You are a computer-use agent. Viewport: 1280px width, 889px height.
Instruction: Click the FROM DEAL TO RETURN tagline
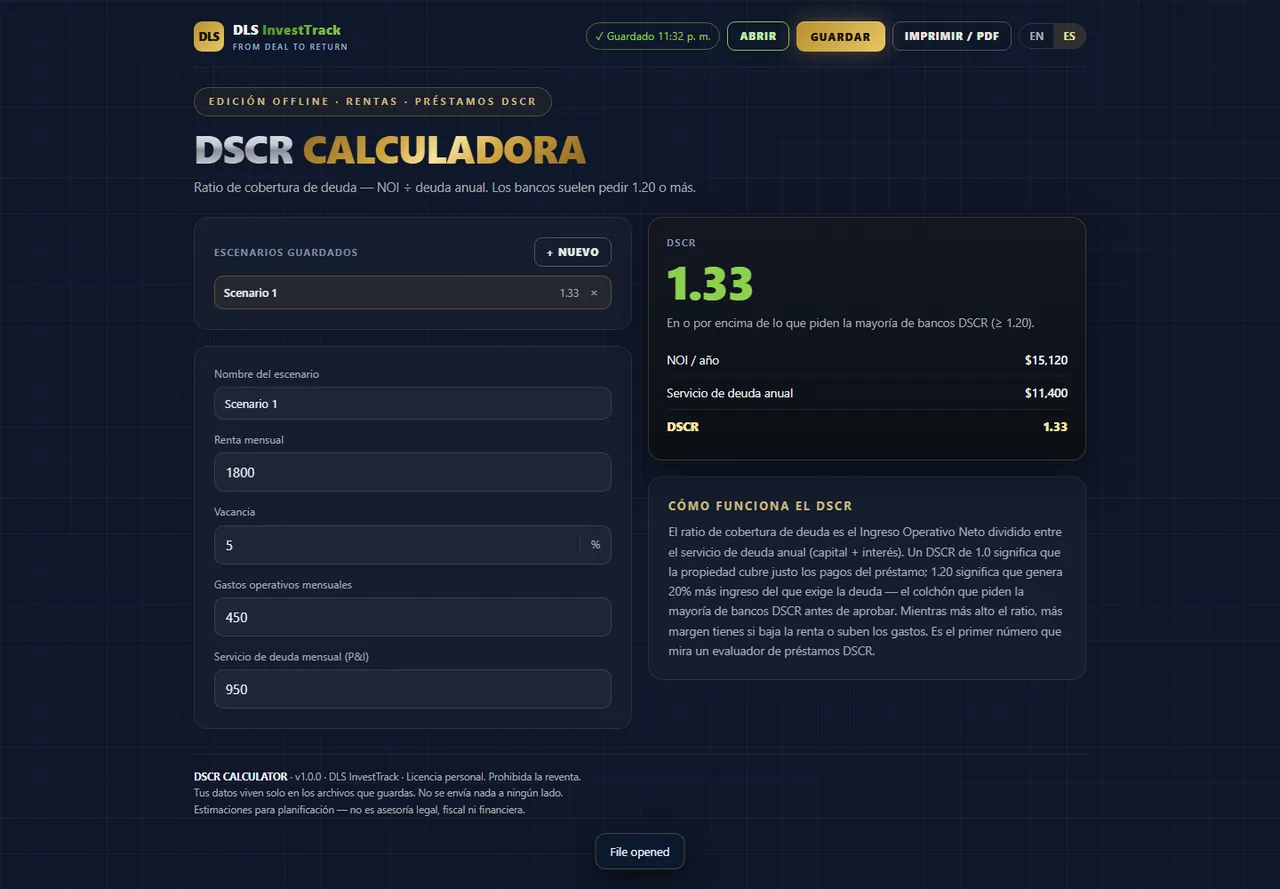click(290, 47)
